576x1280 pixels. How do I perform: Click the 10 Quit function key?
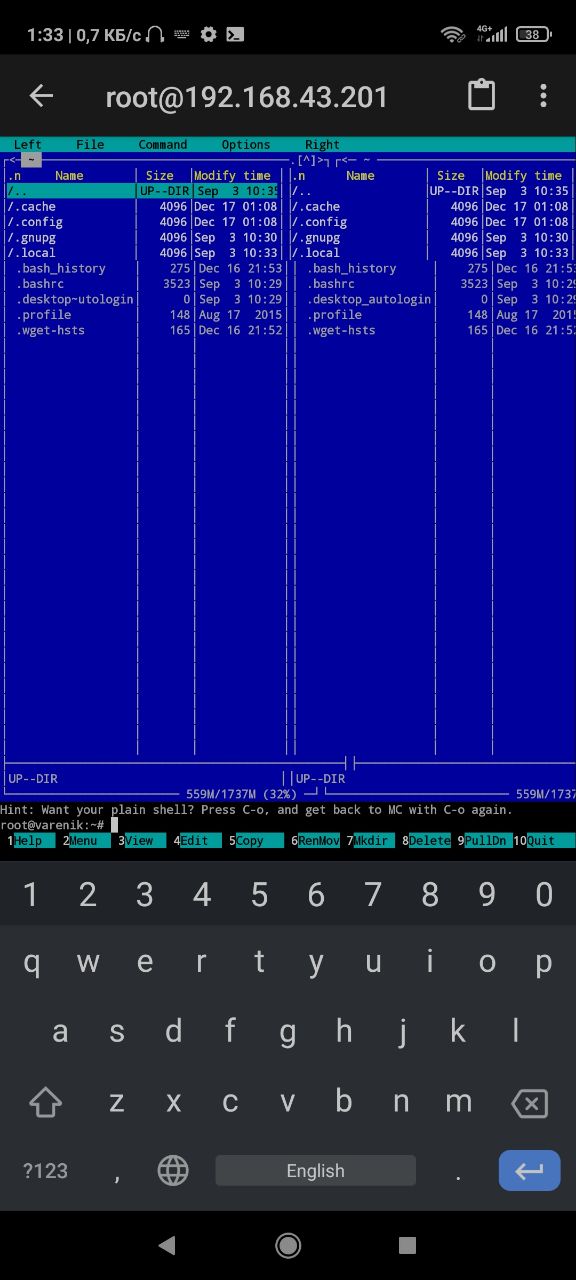pyautogui.click(x=545, y=841)
